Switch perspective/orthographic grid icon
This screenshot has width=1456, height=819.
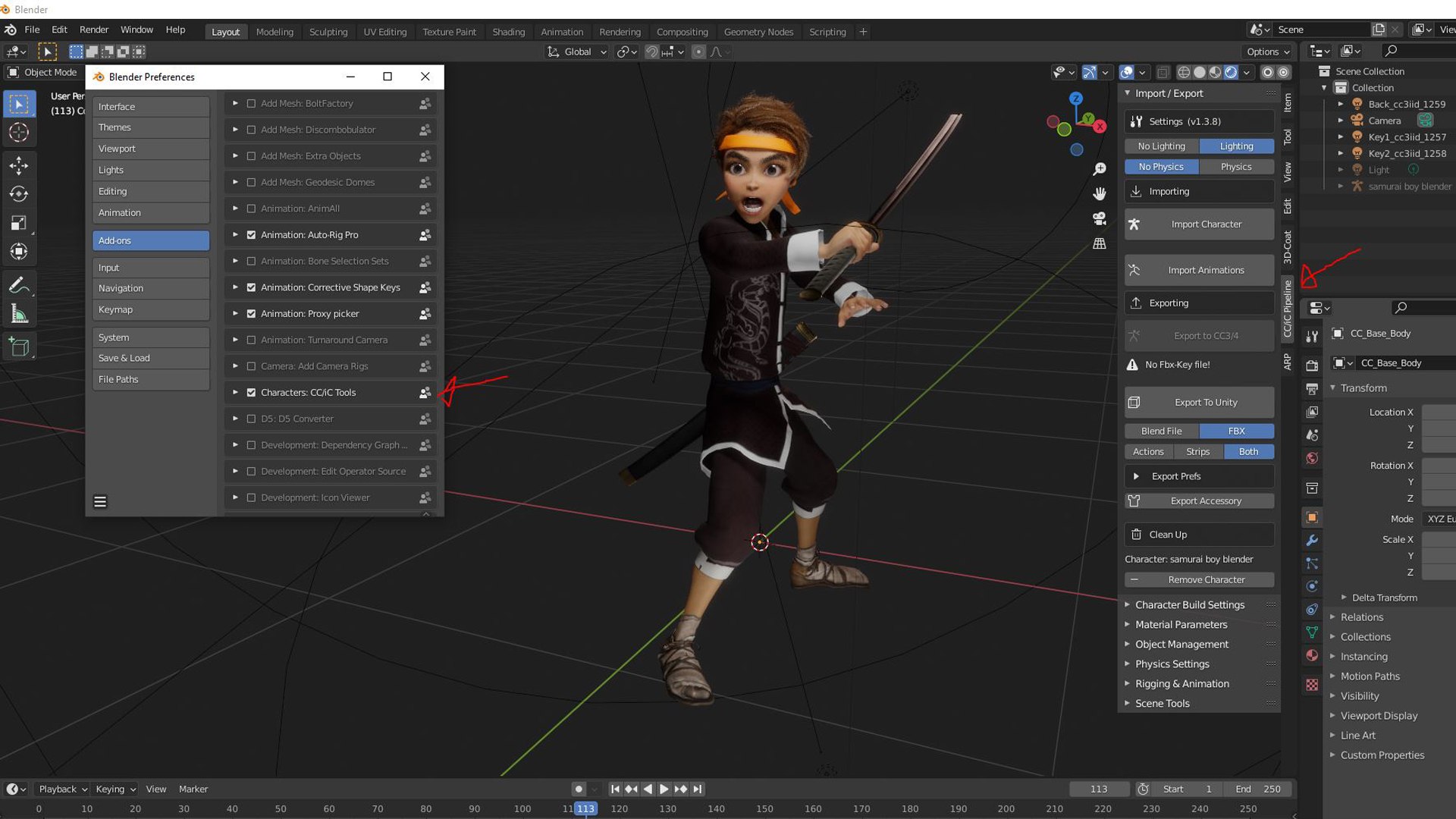pos(1100,244)
